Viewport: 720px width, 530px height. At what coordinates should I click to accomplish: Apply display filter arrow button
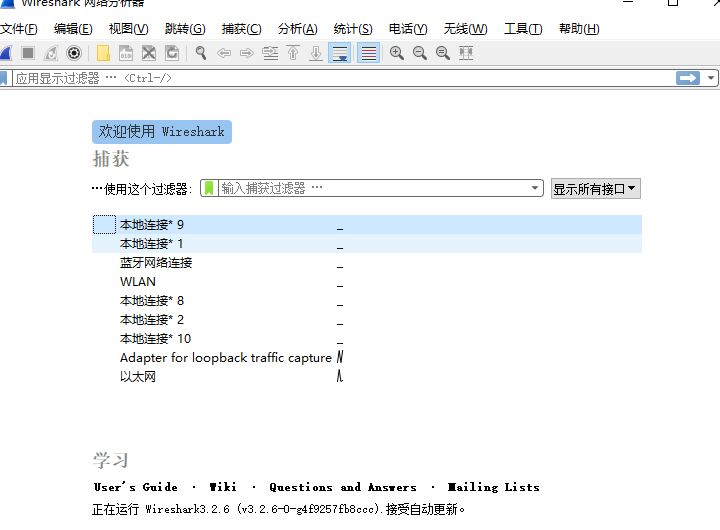coord(688,78)
